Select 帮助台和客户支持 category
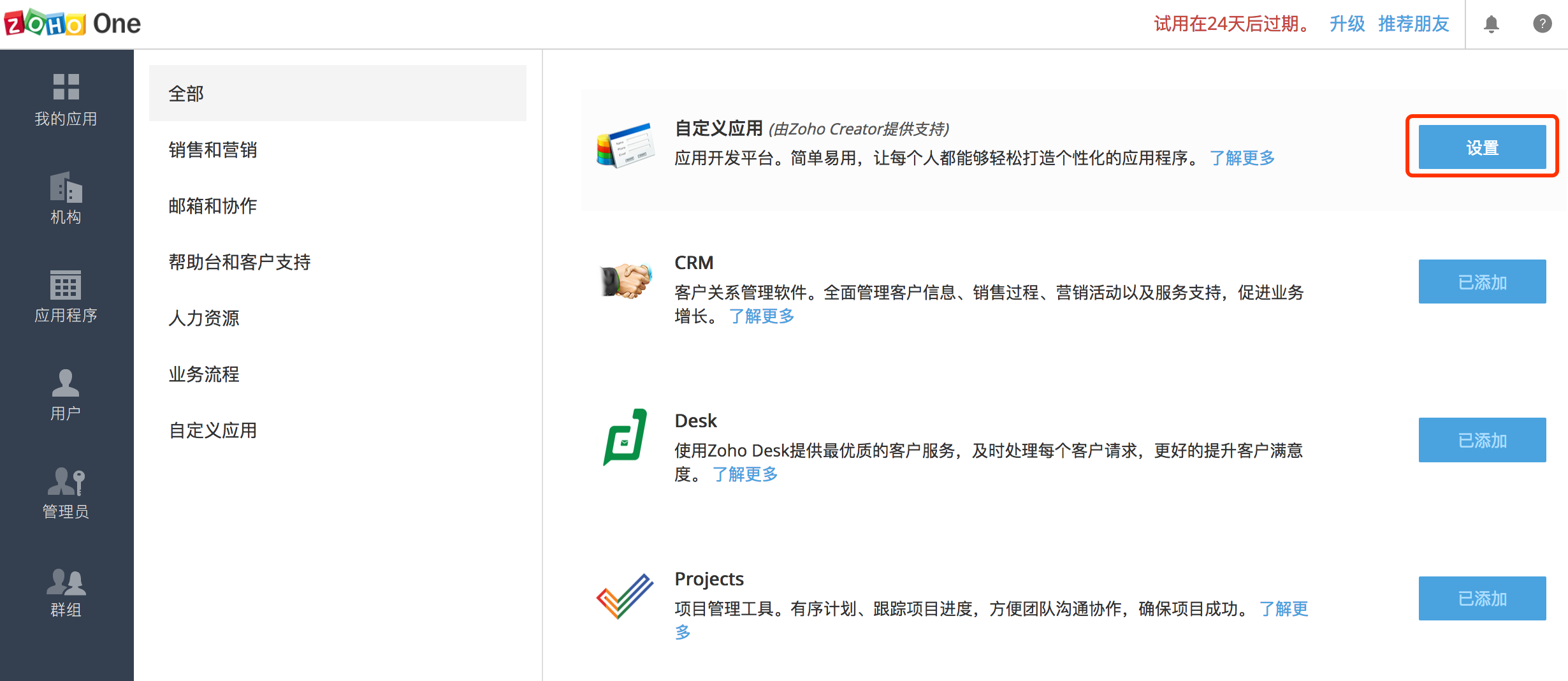1568x681 pixels. pyautogui.click(x=240, y=262)
